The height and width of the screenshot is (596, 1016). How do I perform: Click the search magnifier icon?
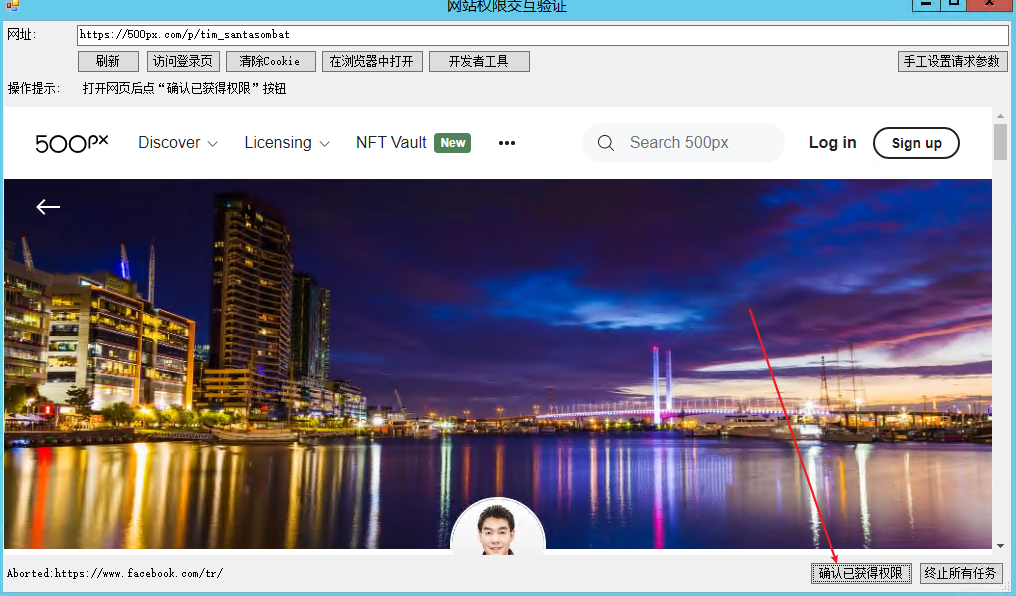[x=606, y=143]
